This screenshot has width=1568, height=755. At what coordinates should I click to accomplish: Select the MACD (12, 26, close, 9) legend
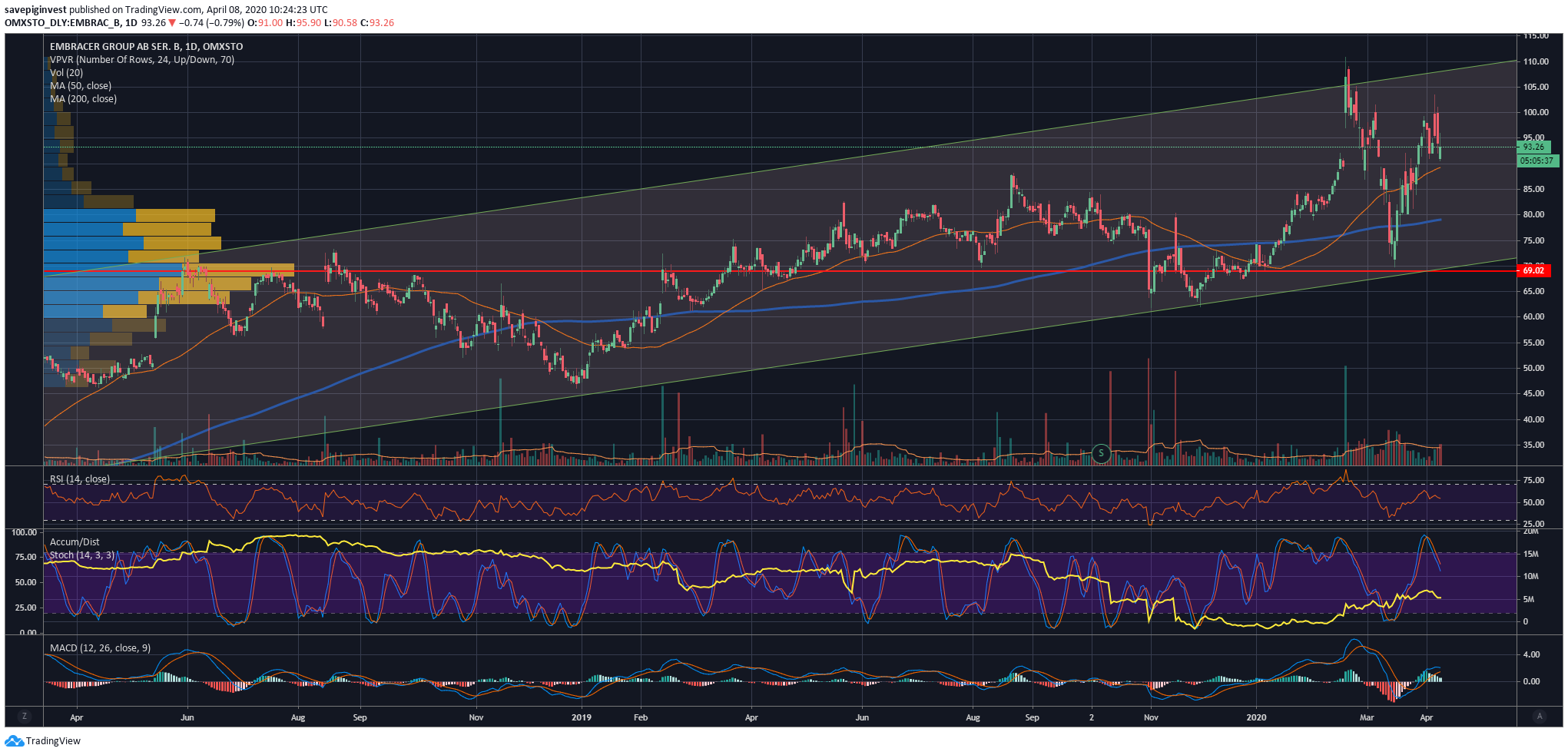100,648
